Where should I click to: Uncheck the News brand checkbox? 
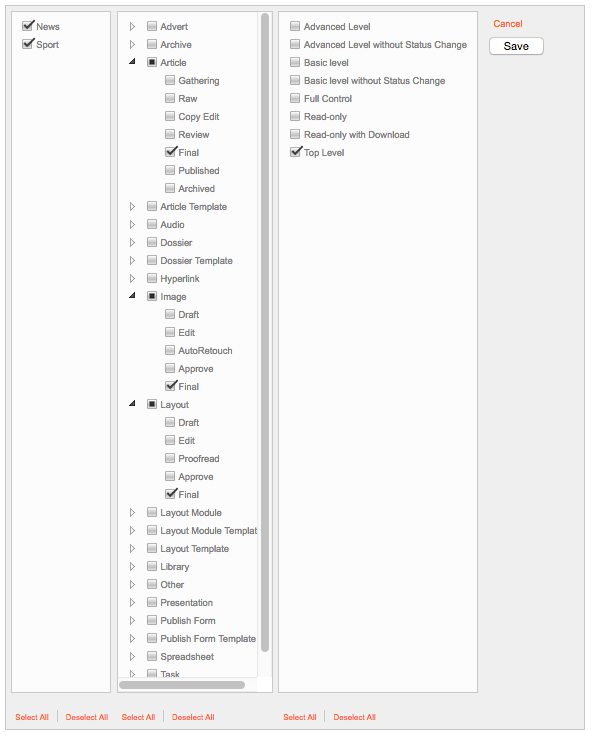[x=28, y=26]
